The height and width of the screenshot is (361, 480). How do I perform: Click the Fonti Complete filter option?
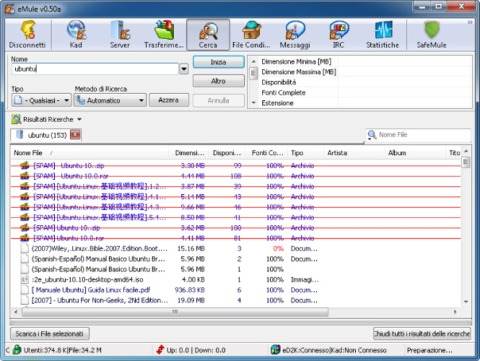coord(283,93)
